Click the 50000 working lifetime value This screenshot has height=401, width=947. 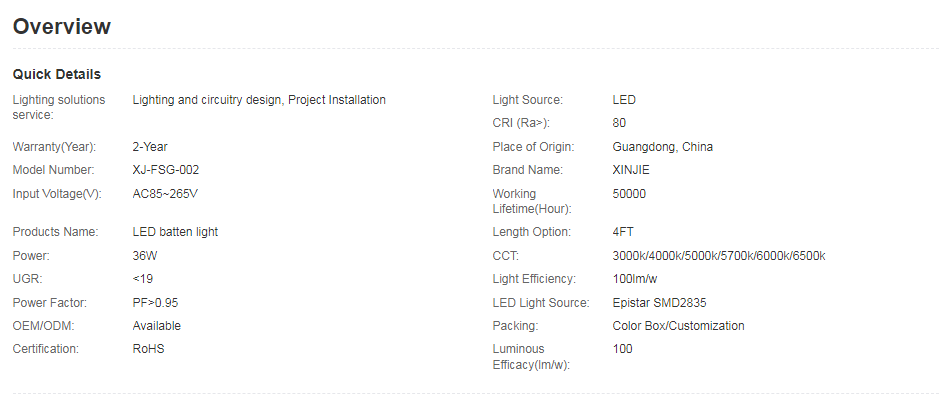click(629, 194)
